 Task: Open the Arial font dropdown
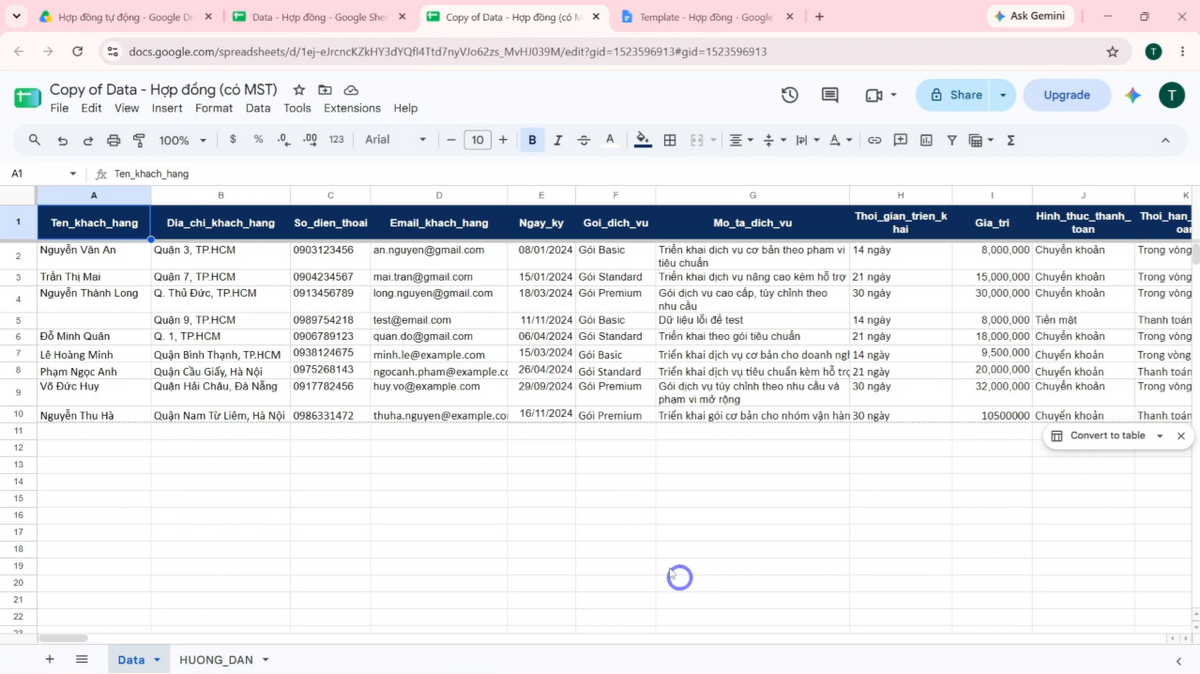(396, 140)
